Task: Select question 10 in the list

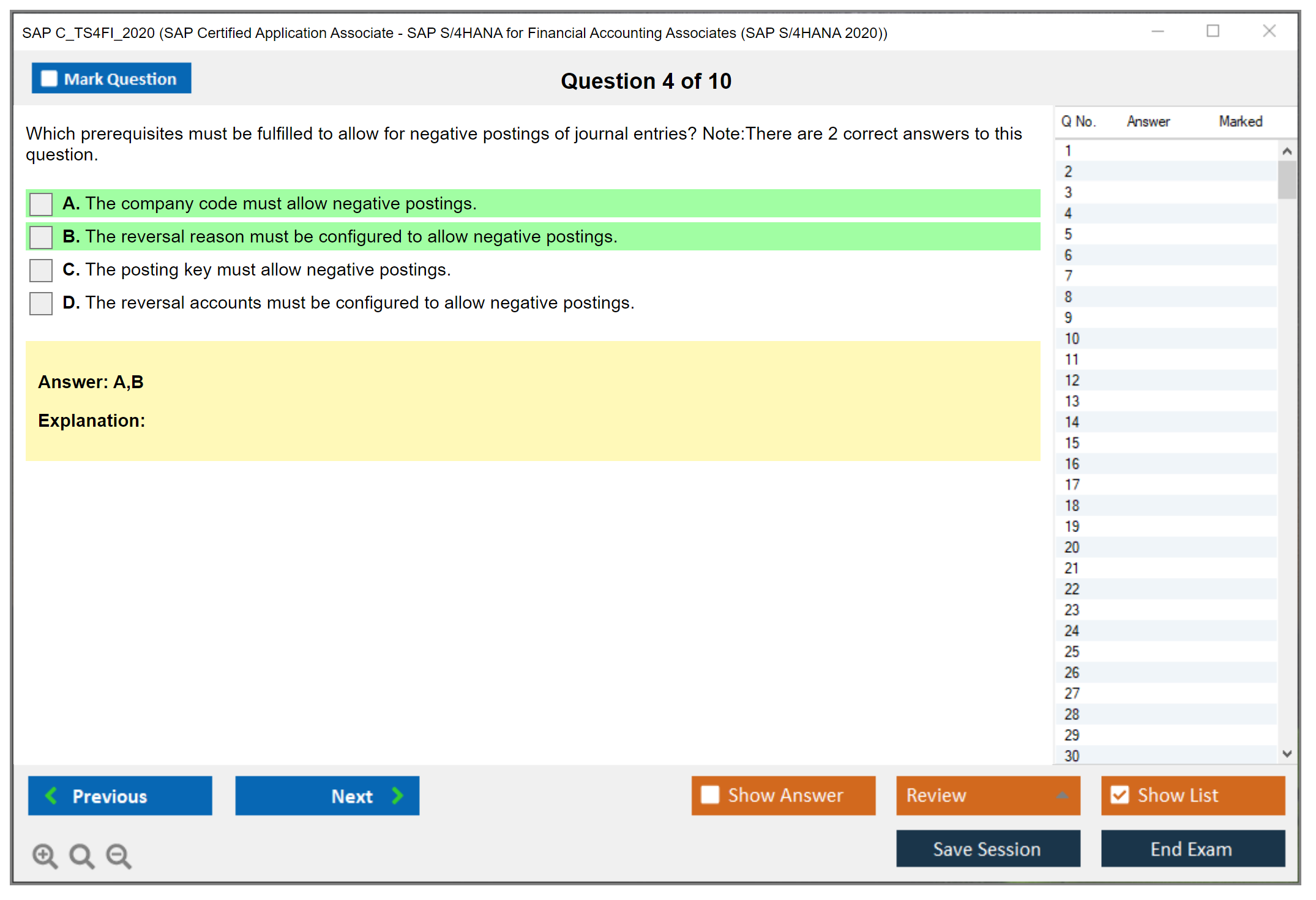Action: pos(1072,339)
